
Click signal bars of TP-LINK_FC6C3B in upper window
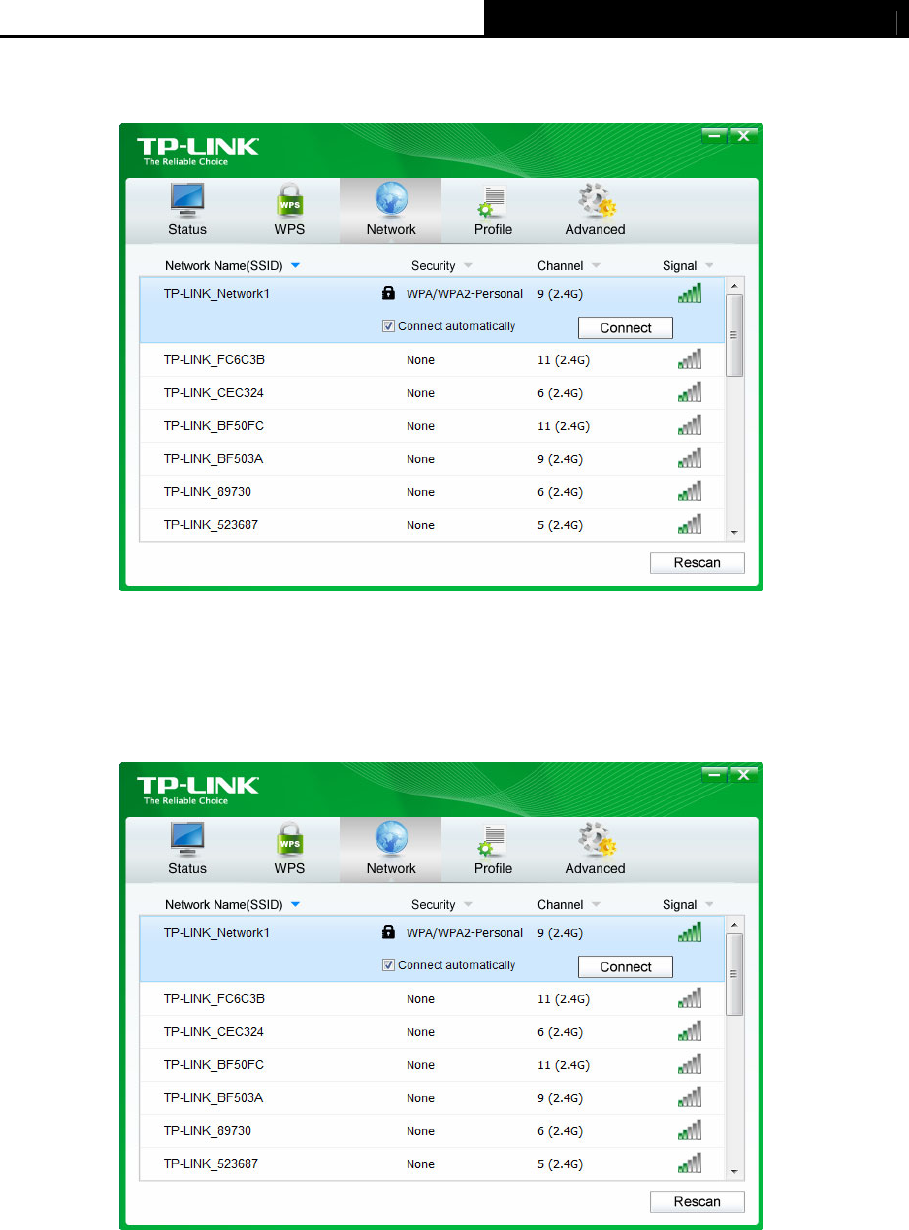click(x=689, y=359)
